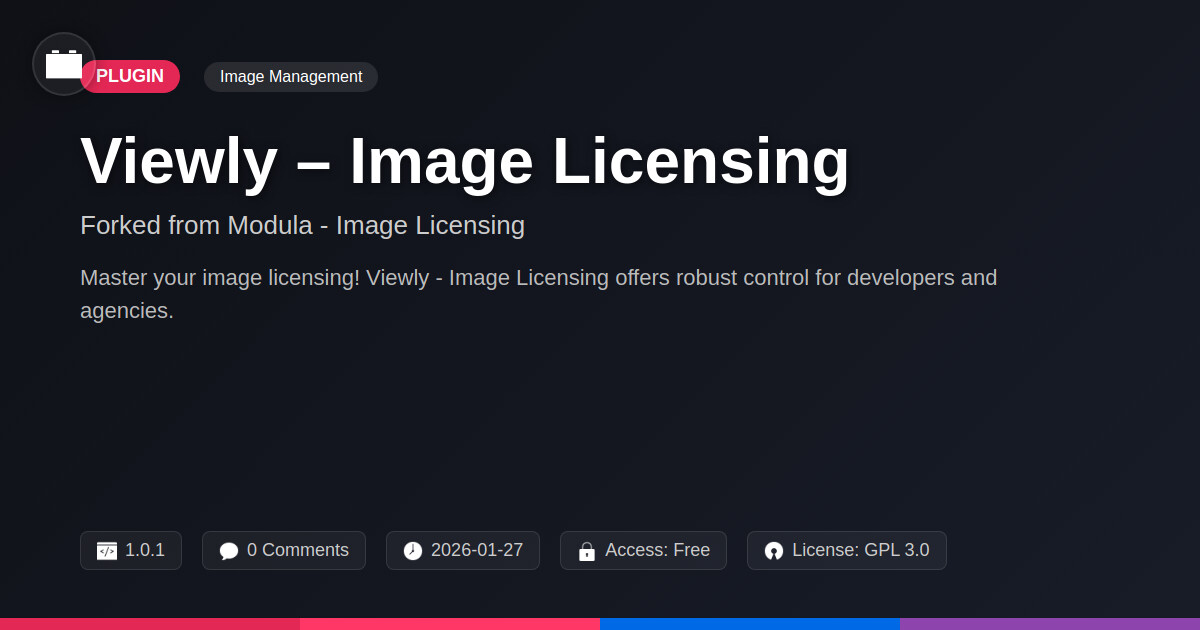The image size is (1200, 630).
Task: Click the plugin block logo icon
Action: click(x=64, y=64)
